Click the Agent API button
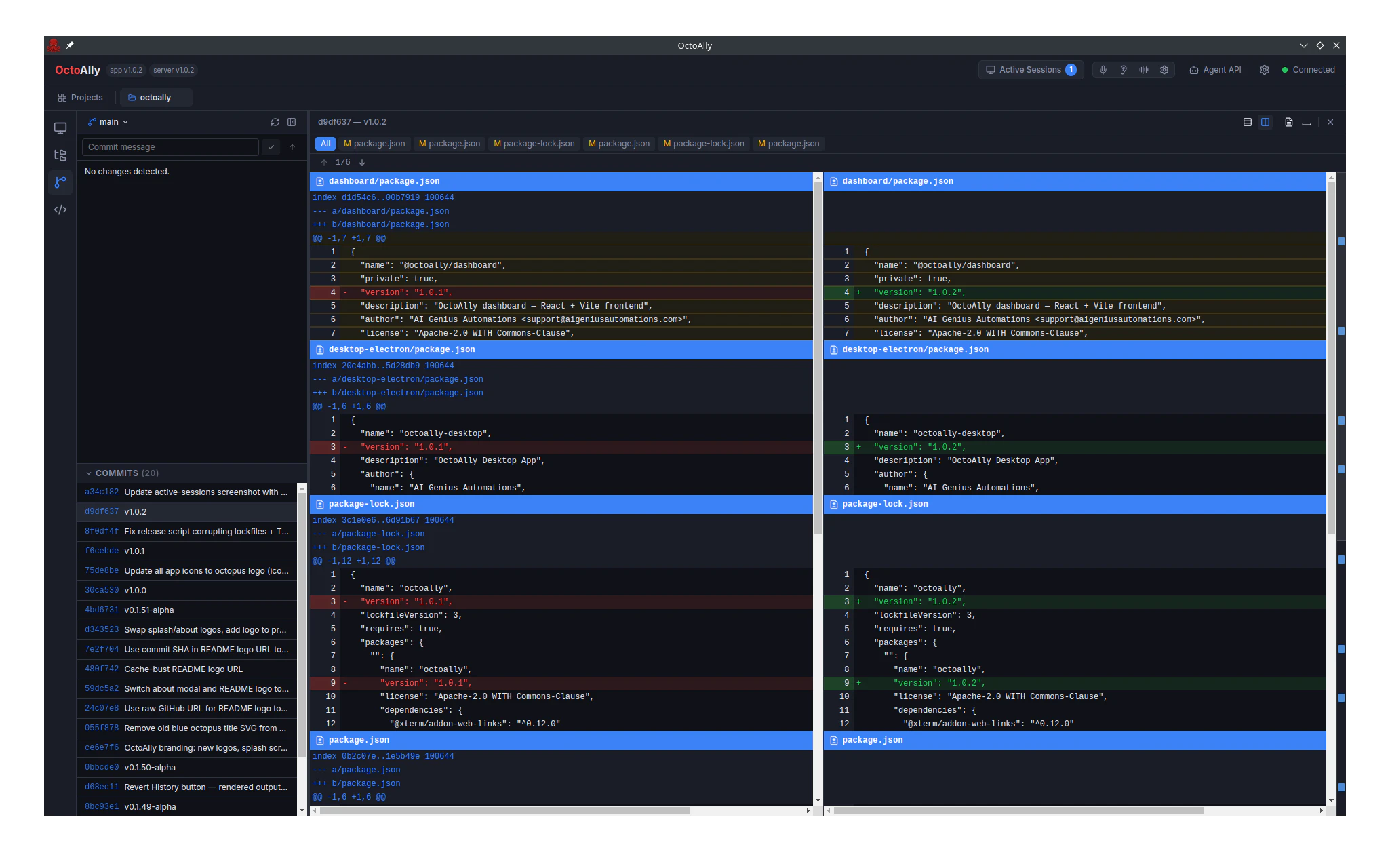 pos(1215,70)
